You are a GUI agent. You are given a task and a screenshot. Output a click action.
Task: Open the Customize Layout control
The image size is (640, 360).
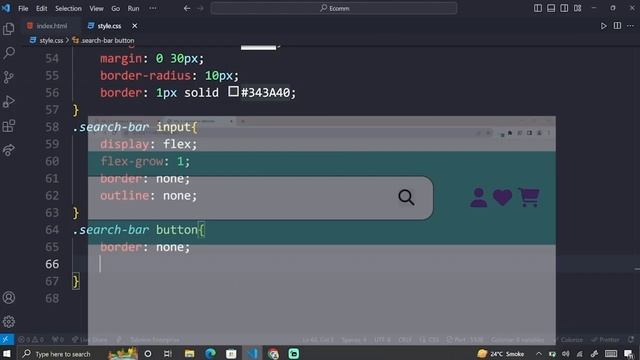coord(578,8)
